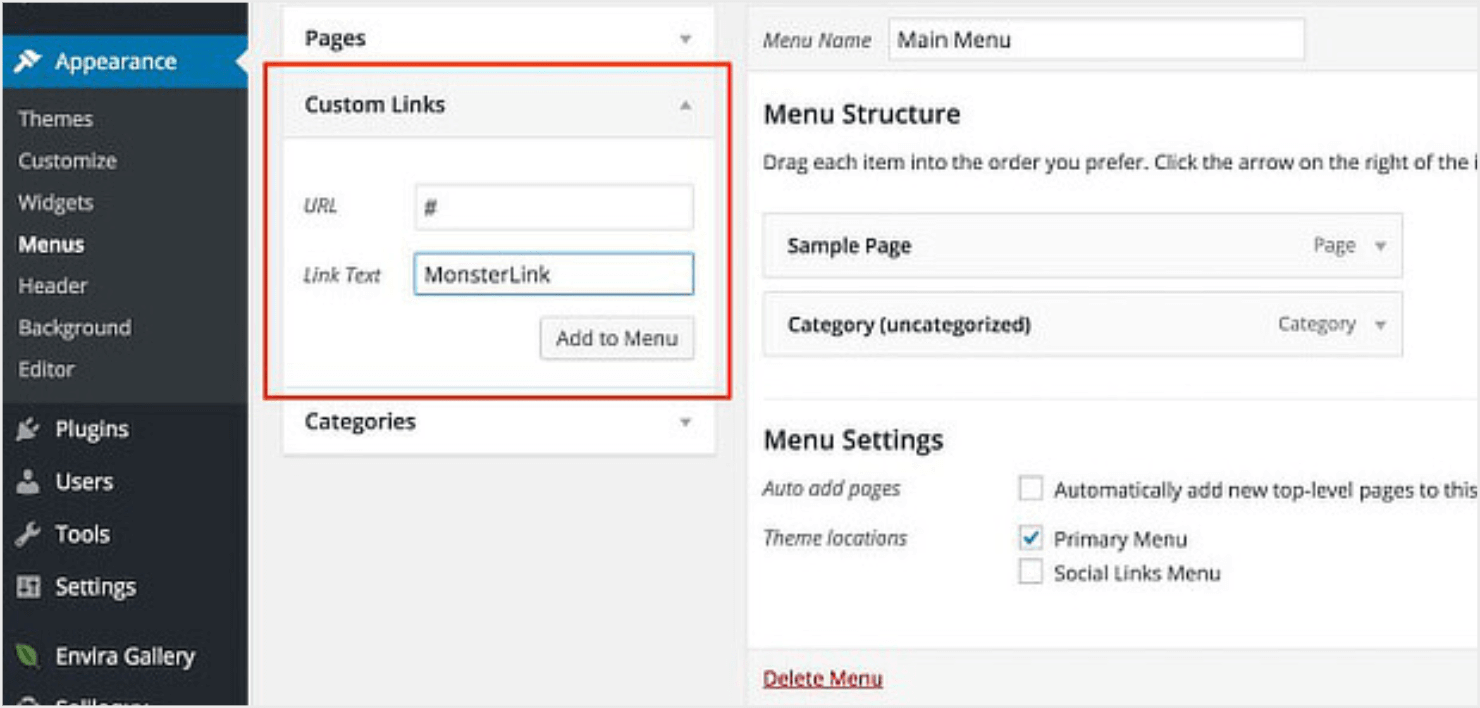Click the Link Text input field
Viewport: 1480px width, 708px height.
click(x=554, y=275)
